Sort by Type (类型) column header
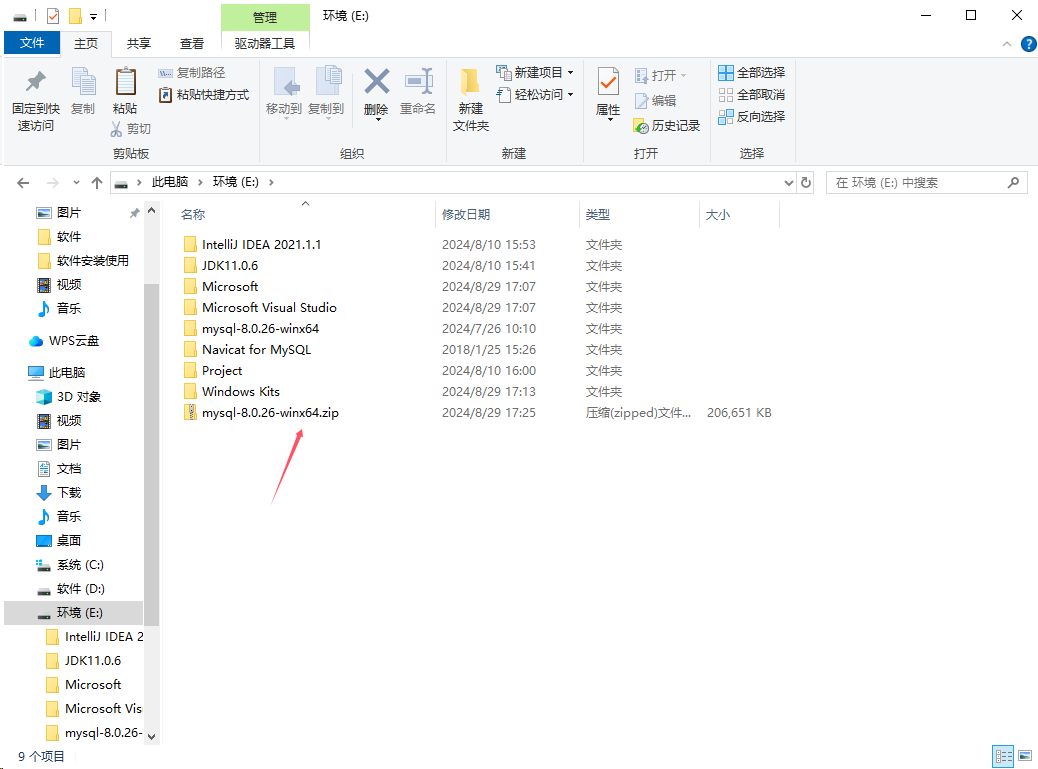Screen dimensions: 1038x769 tap(598, 214)
